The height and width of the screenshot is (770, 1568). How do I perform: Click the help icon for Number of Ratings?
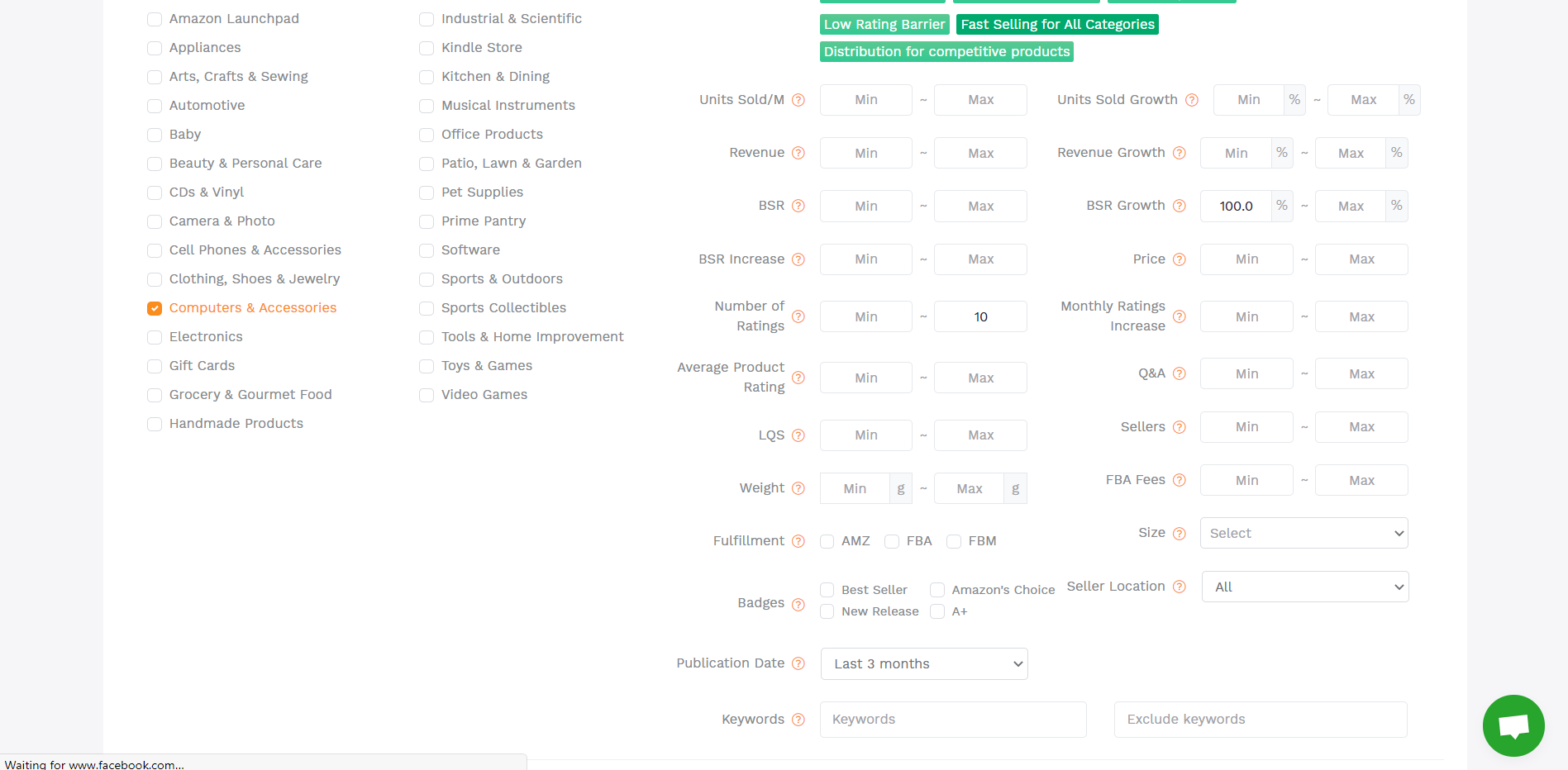[798, 316]
